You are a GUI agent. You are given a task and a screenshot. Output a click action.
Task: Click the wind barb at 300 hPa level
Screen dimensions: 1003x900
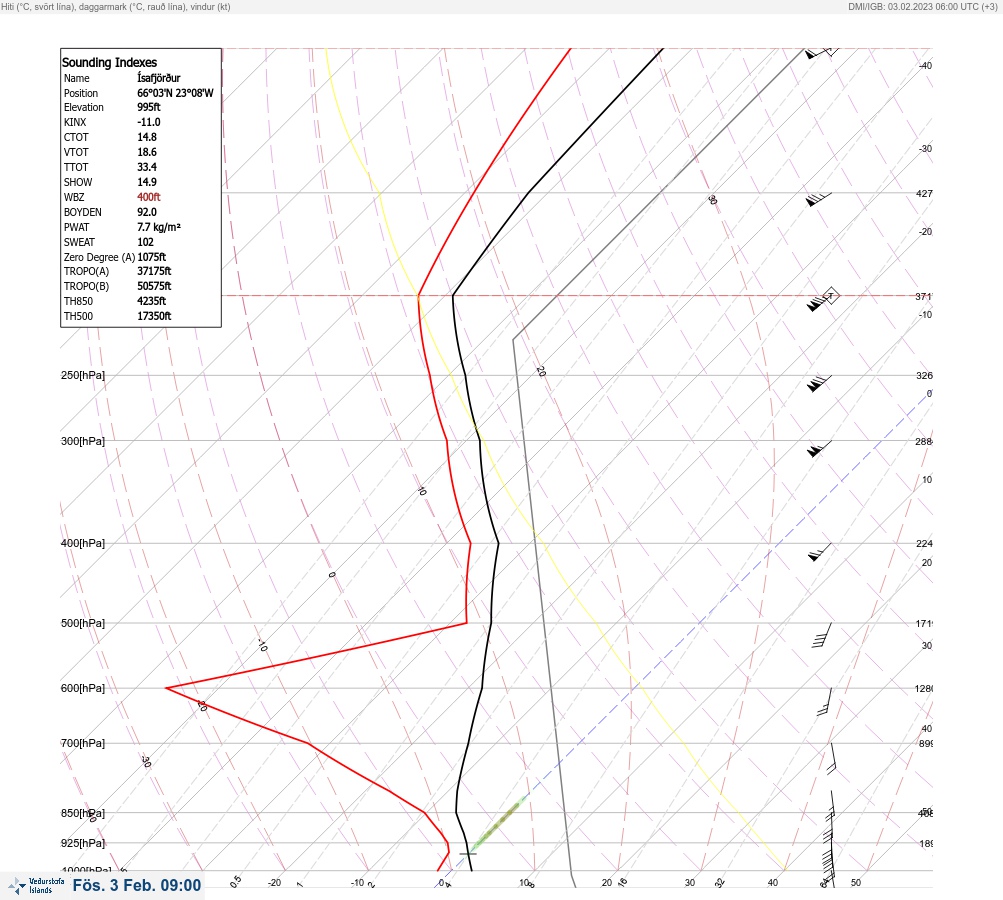click(819, 449)
